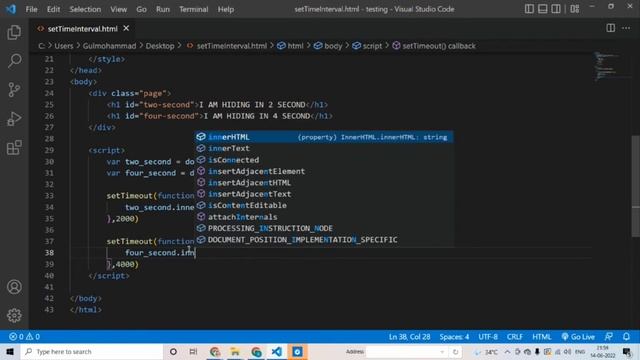The width and height of the screenshot is (640, 360).
Task: Open Run and Debug view
Action: (14, 119)
